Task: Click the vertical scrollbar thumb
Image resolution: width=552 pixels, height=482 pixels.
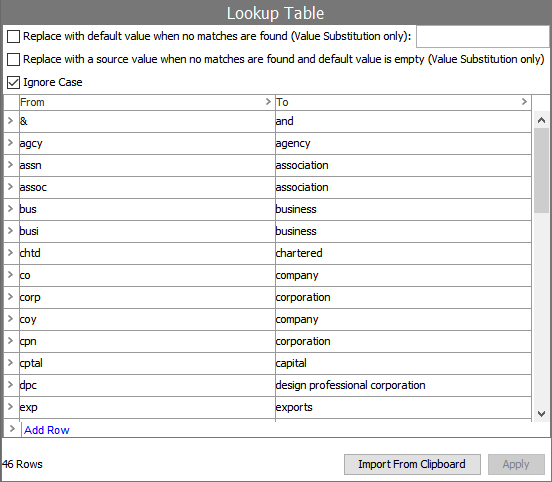Action: click(541, 170)
